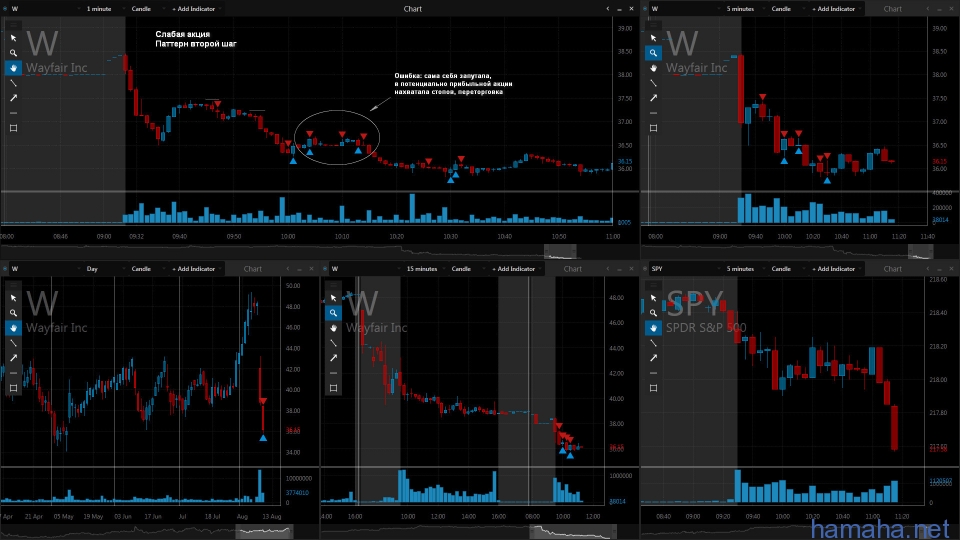Select pointer tool in 5 minutes W chart
This screenshot has height=540, width=960.
pos(653,38)
